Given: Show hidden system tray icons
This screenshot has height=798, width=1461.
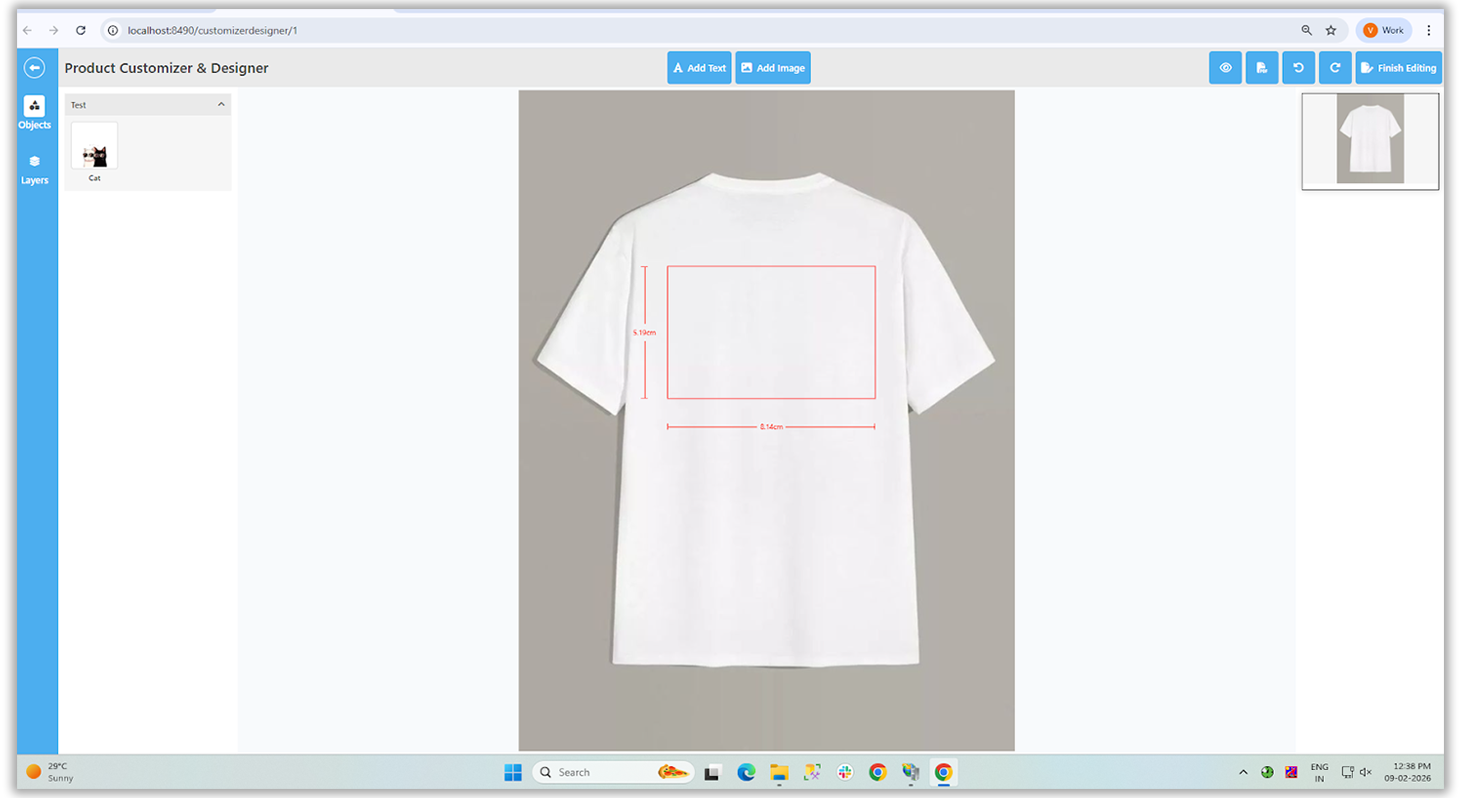Looking at the screenshot, I should [1243, 772].
